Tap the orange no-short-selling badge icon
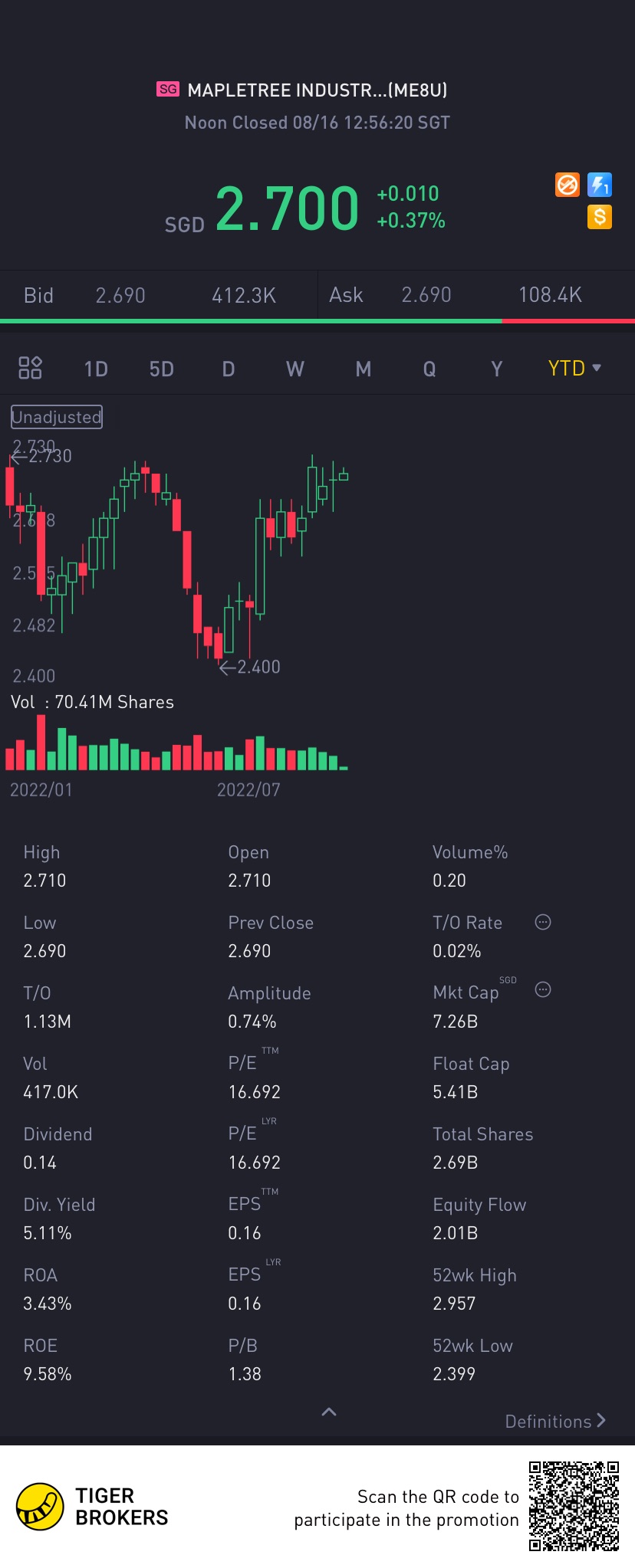 [568, 185]
